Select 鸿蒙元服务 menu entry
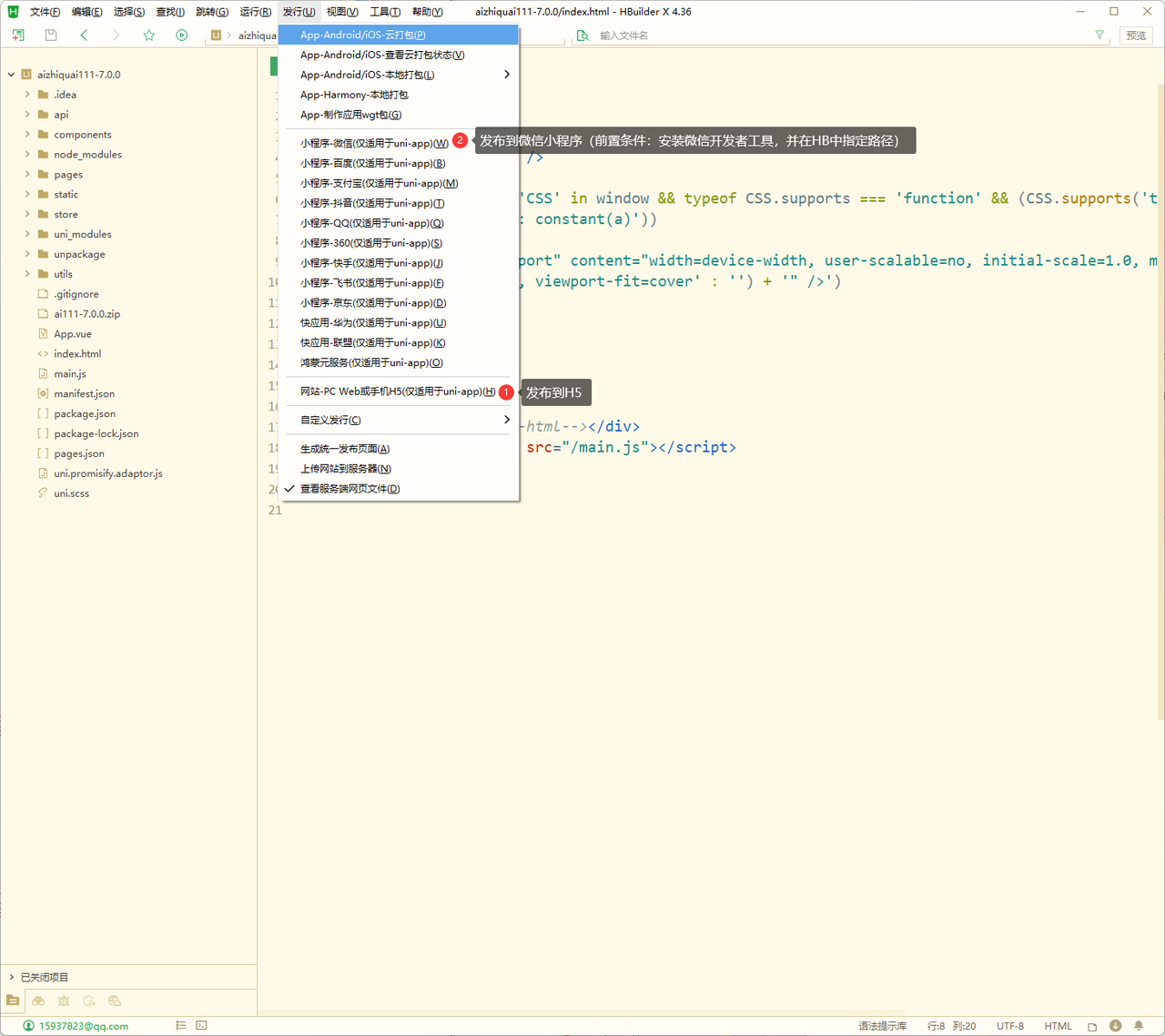Screen dimensions: 1165x1036 (398, 362)
